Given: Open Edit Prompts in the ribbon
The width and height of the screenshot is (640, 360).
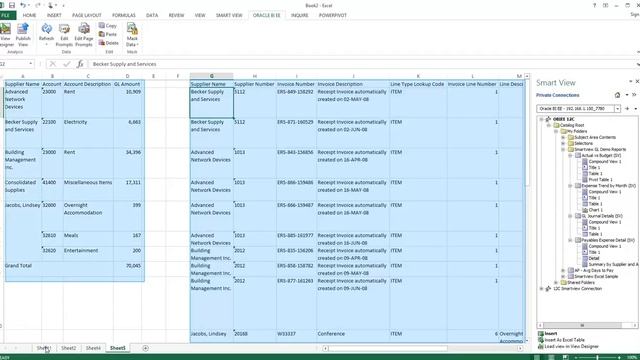Looking at the screenshot, I should pyautogui.click(x=64, y=34).
